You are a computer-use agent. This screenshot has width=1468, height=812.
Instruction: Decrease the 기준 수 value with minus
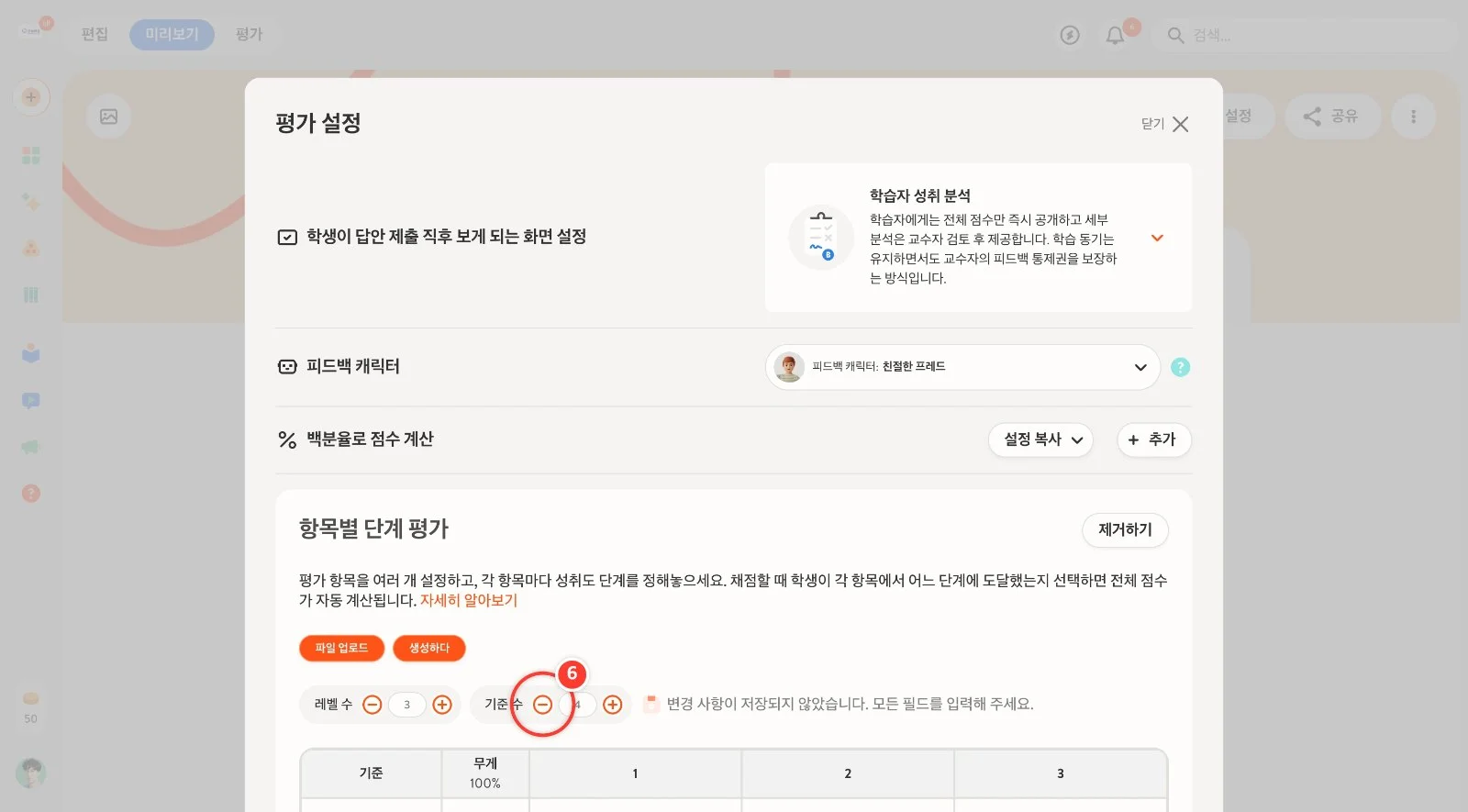pyautogui.click(x=543, y=705)
